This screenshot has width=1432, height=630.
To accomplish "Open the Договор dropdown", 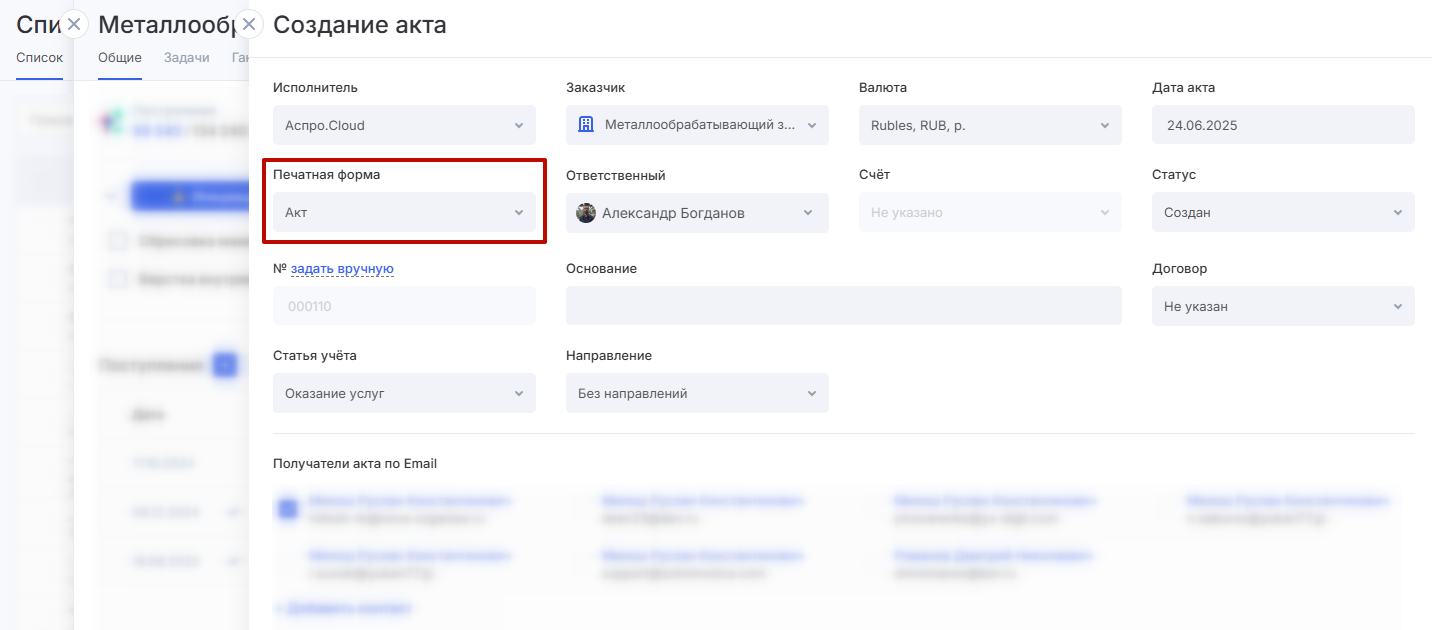I will (1282, 307).
